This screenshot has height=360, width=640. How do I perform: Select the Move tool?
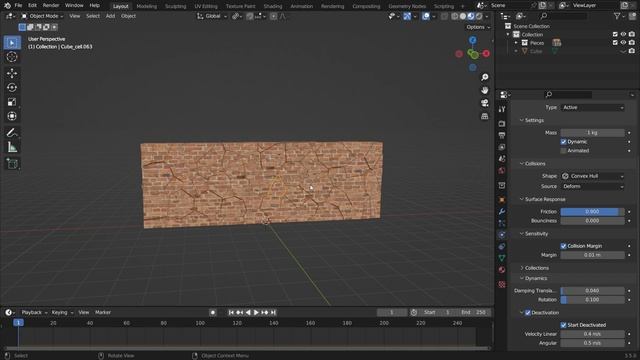tap(12, 73)
